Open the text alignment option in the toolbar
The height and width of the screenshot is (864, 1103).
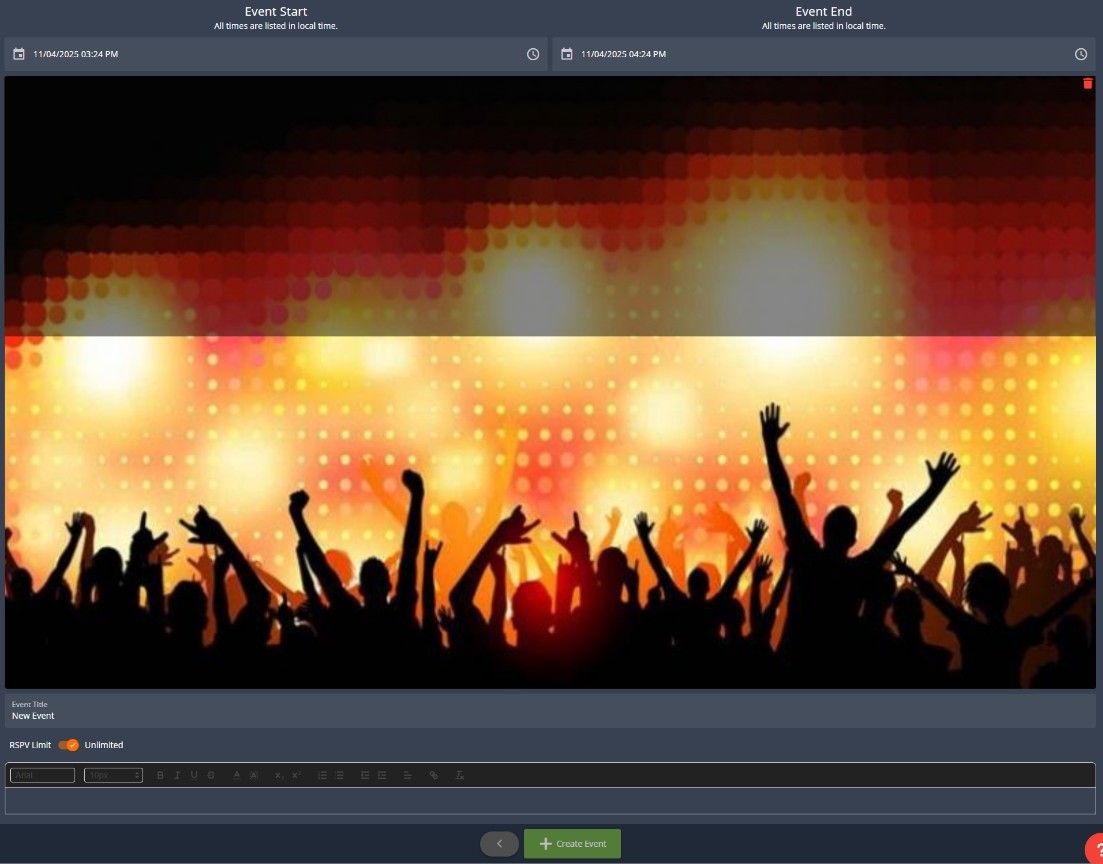tap(407, 775)
